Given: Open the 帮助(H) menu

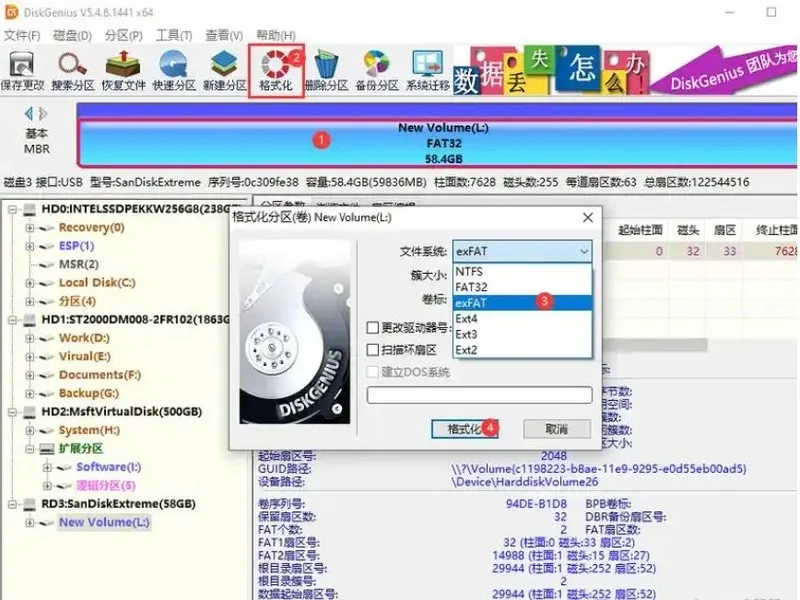Looking at the screenshot, I should [x=274, y=36].
